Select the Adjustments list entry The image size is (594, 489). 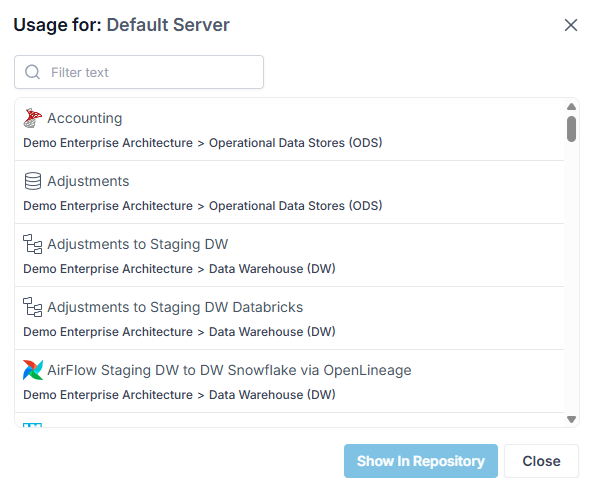[289, 192]
